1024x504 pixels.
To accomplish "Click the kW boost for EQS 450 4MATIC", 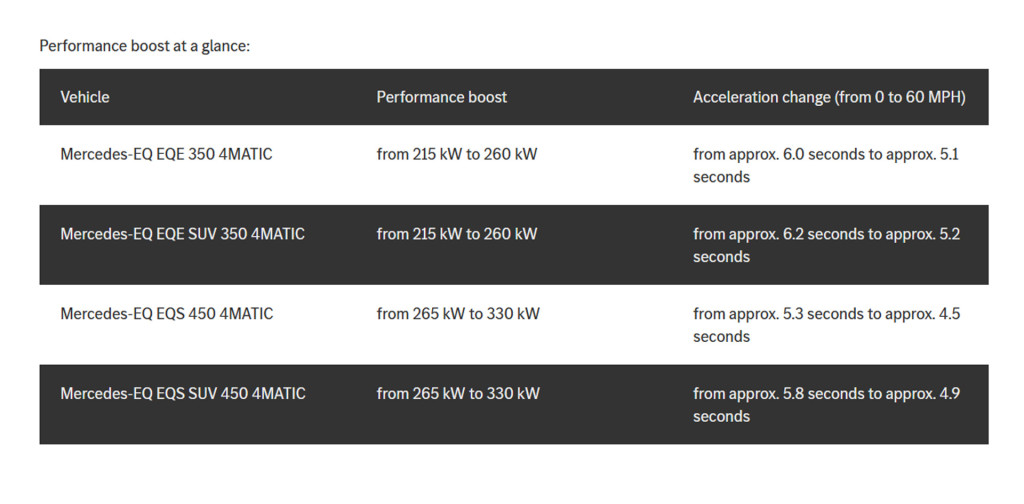I will click(458, 314).
